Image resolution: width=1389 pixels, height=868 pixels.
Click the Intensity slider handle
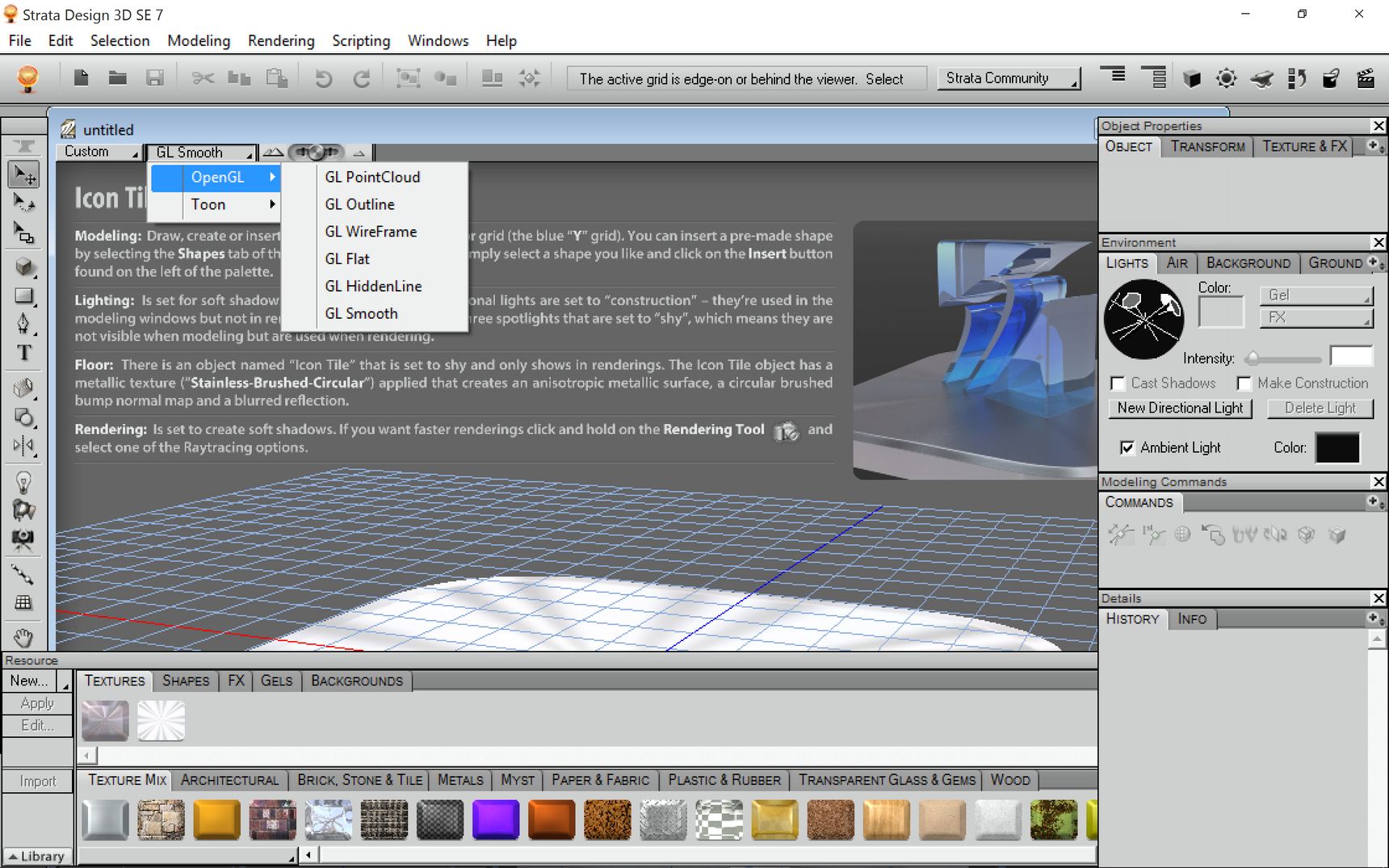click(x=1253, y=358)
